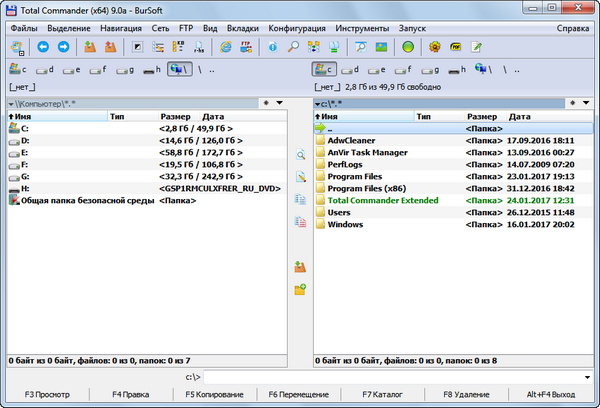600x408 pixels.
Task: Click the magnifier search icon in top toolbar
Action: point(293,47)
